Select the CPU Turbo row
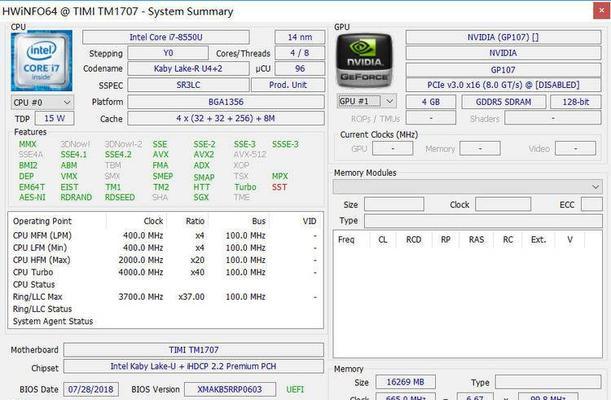This screenshot has height=400, width=611. (165, 272)
